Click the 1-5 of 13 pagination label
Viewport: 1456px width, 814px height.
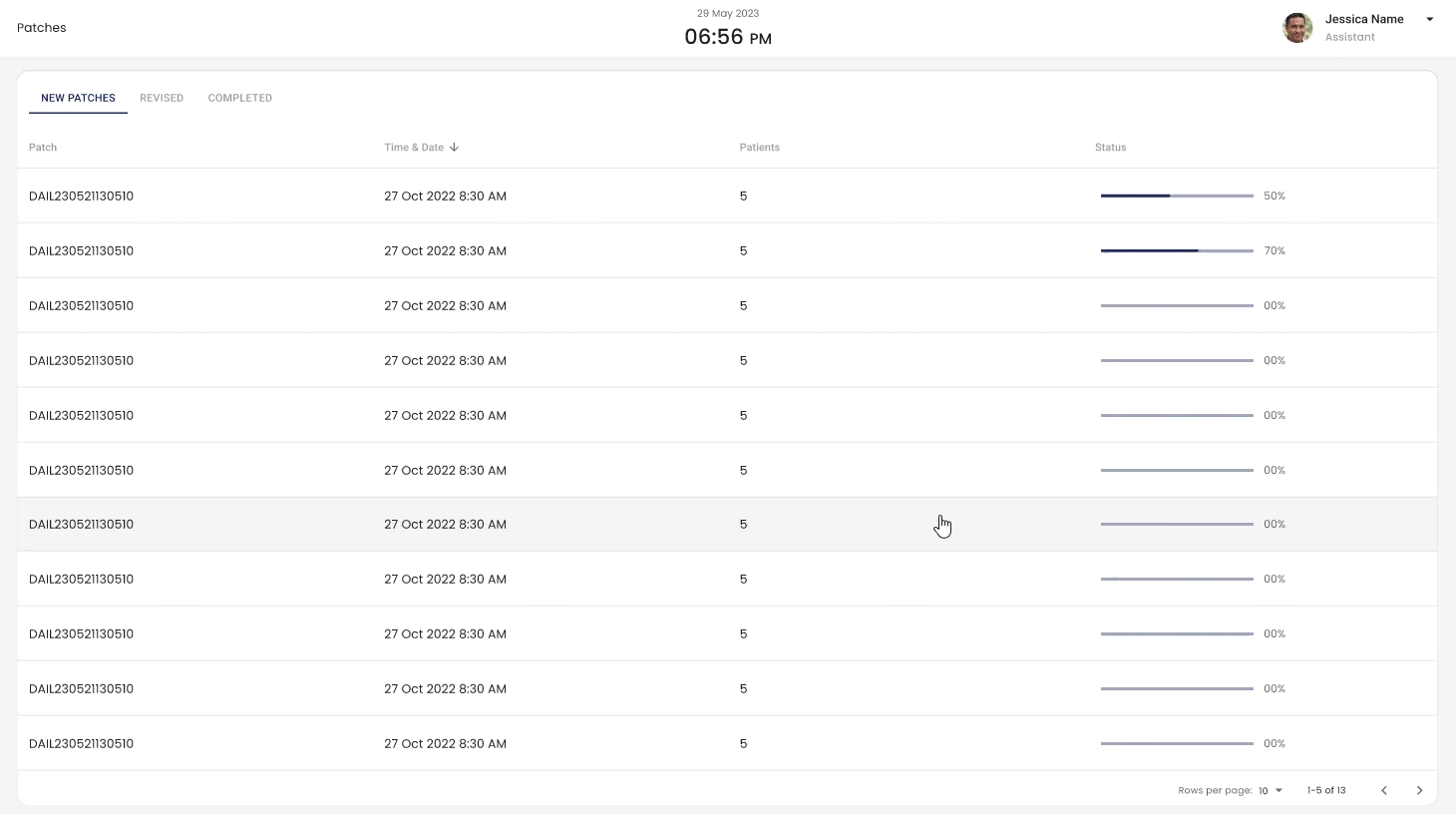[1325, 790]
